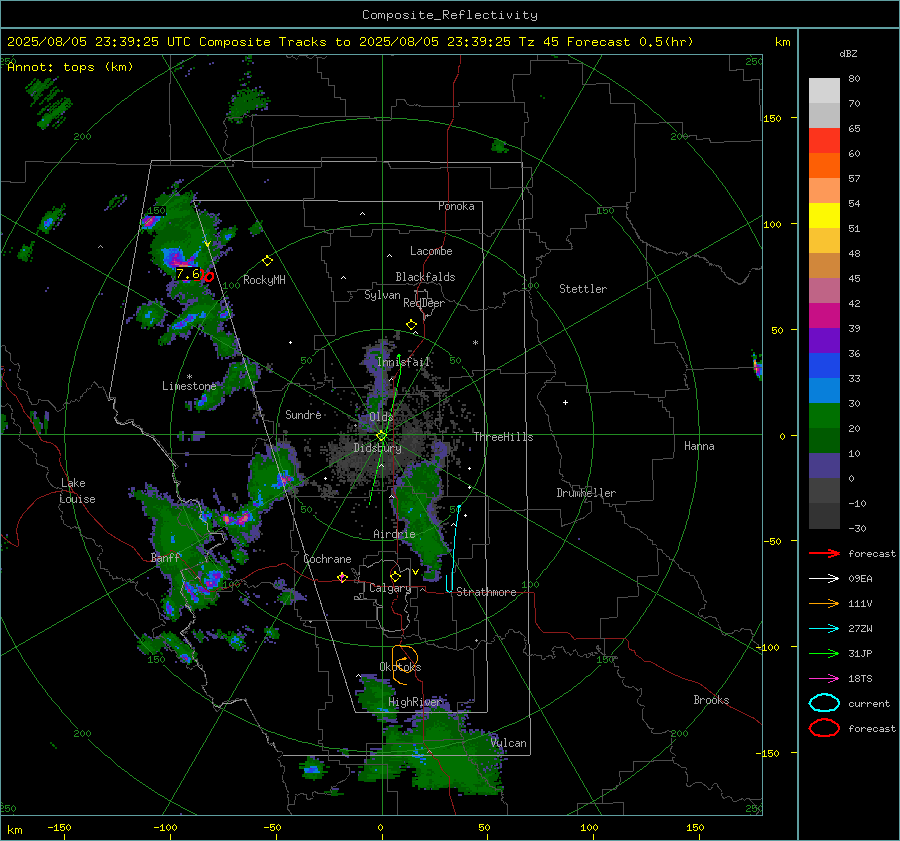Click the Ponoka city label

click(456, 206)
